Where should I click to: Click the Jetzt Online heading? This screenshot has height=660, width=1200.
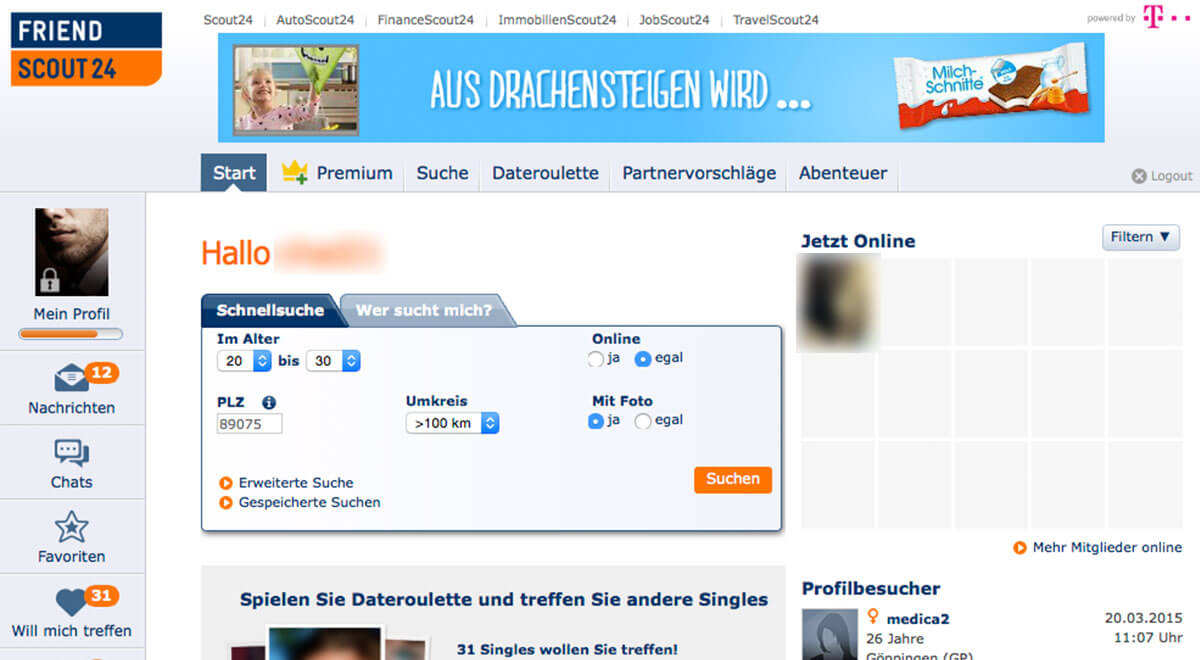(858, 241)
